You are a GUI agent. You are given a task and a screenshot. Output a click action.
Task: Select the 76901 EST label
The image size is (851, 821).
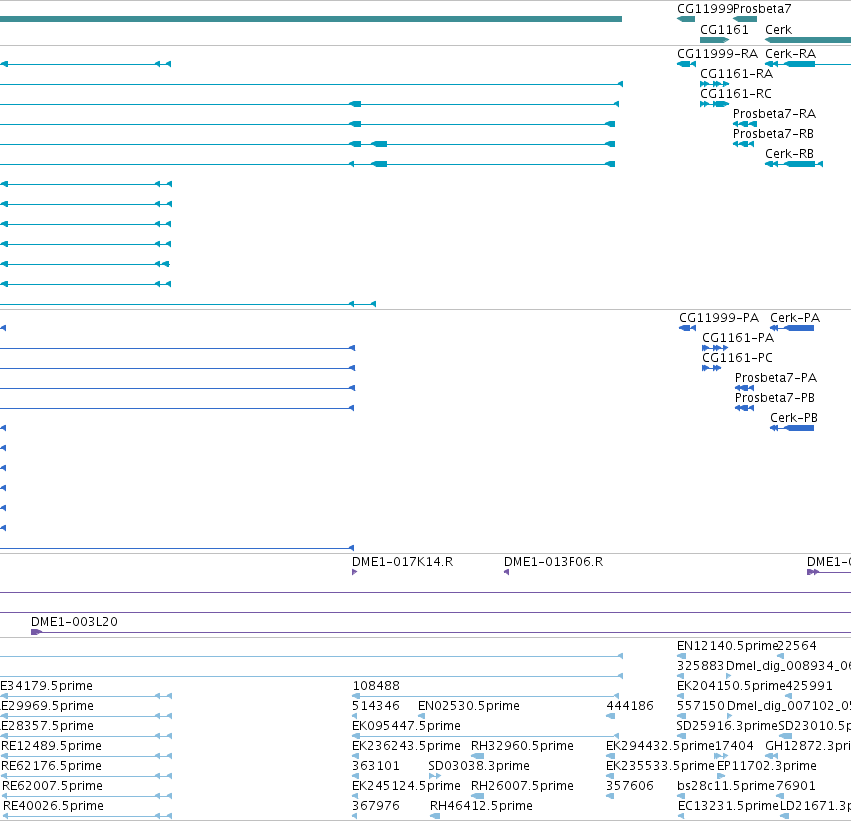pyautogui.click(x=796, y=786)
